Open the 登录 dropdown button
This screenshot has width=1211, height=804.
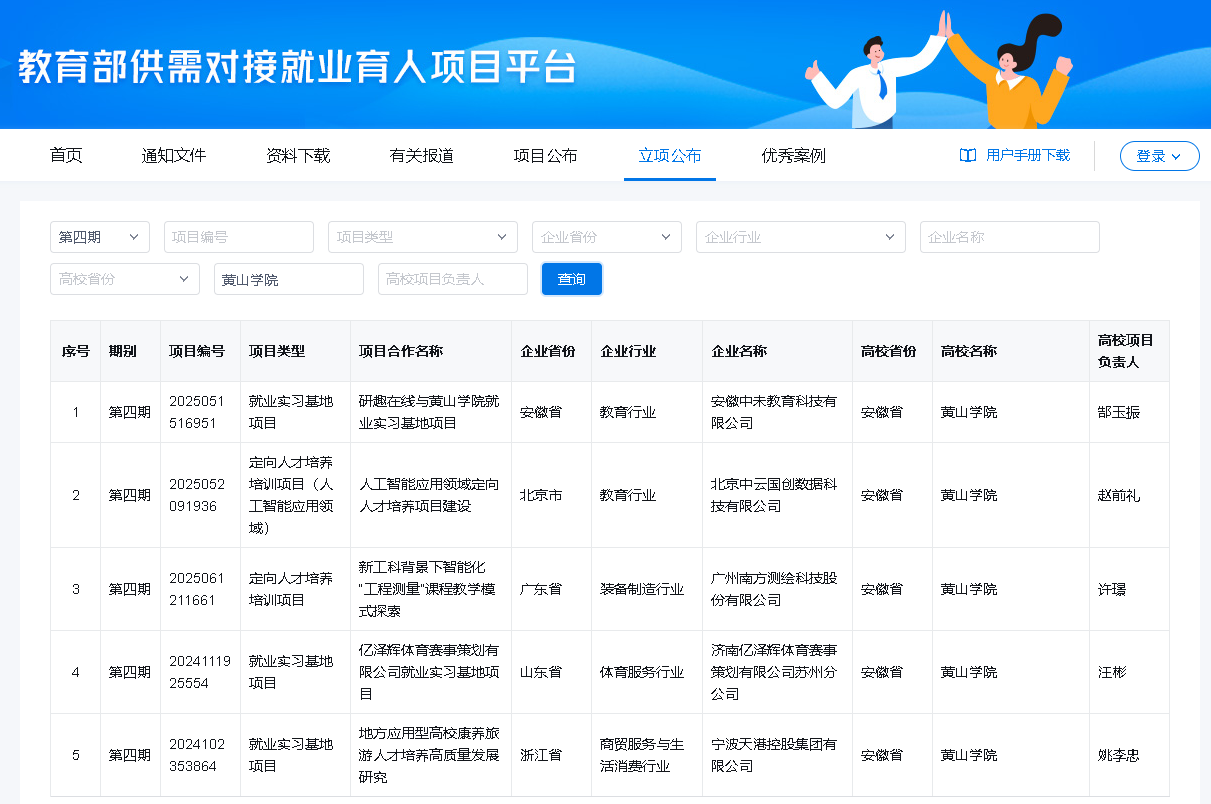coord(1159,156)
